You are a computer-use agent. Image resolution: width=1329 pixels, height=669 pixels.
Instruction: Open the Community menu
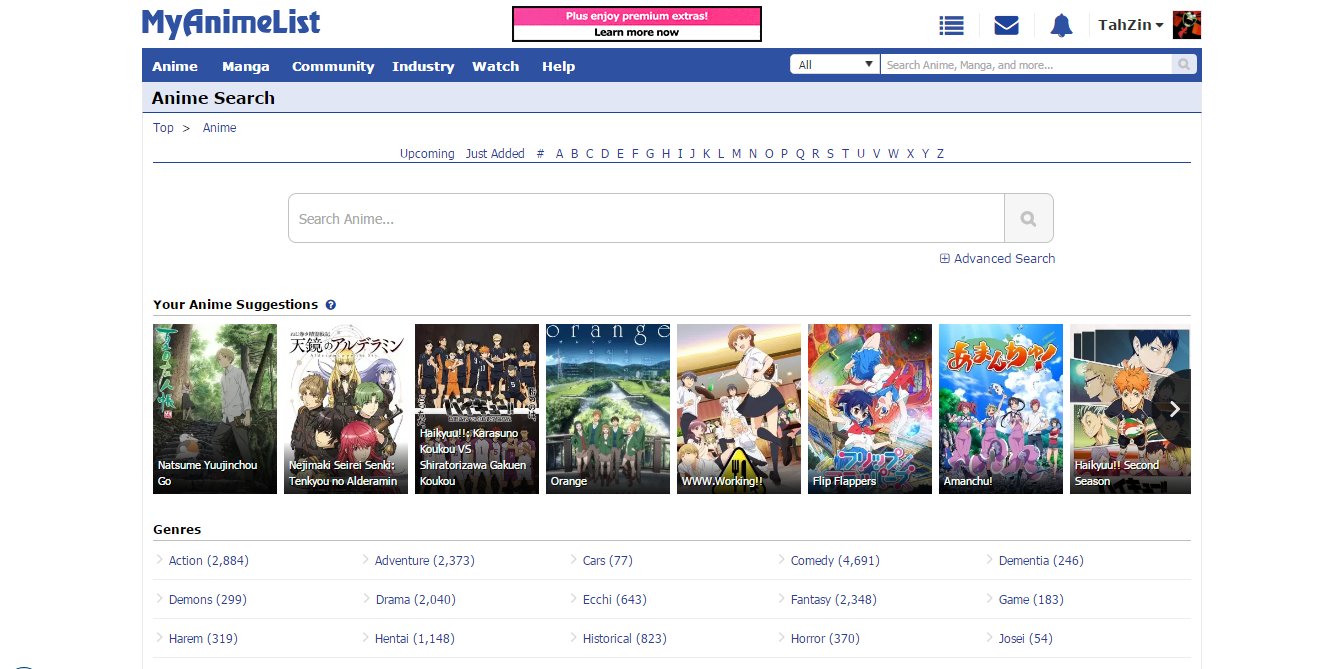point(333,67)
